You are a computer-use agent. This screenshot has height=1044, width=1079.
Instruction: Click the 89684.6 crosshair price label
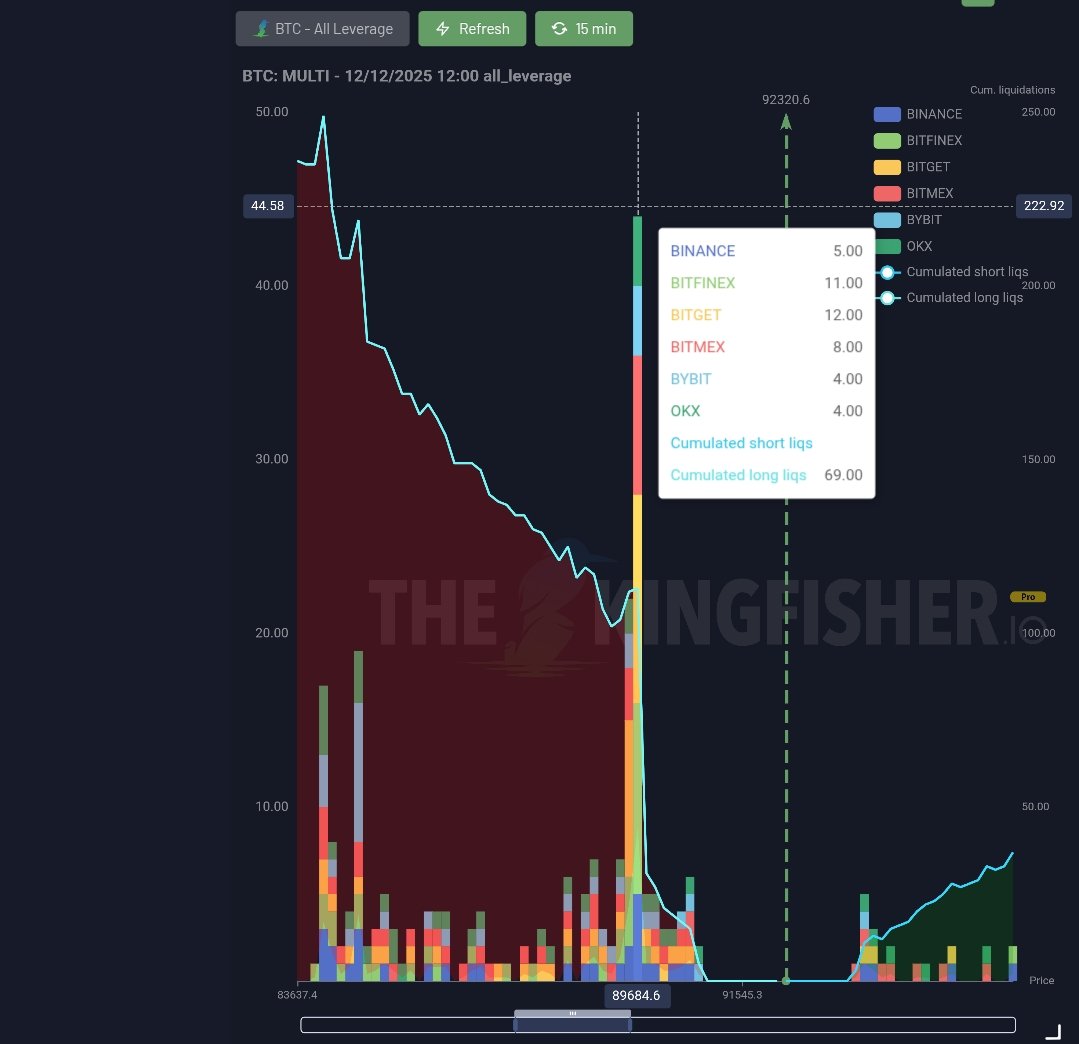(x=637, y=995)
